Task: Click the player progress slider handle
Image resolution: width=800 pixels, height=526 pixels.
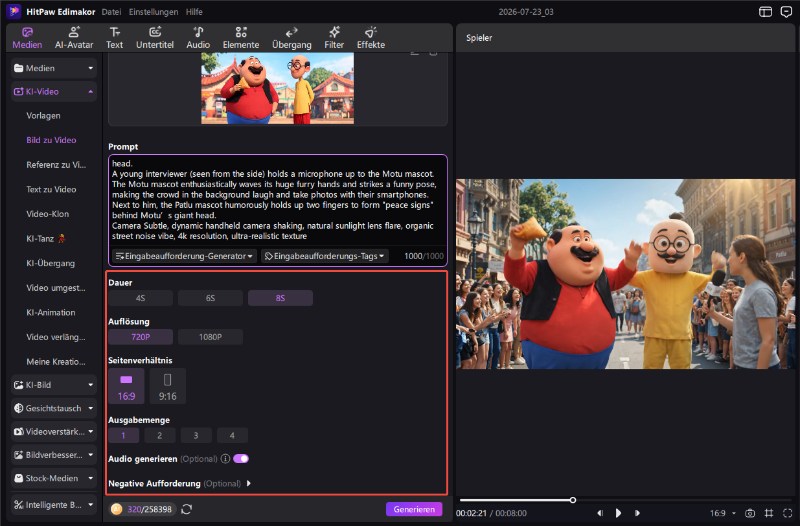Action: [572, 500]
